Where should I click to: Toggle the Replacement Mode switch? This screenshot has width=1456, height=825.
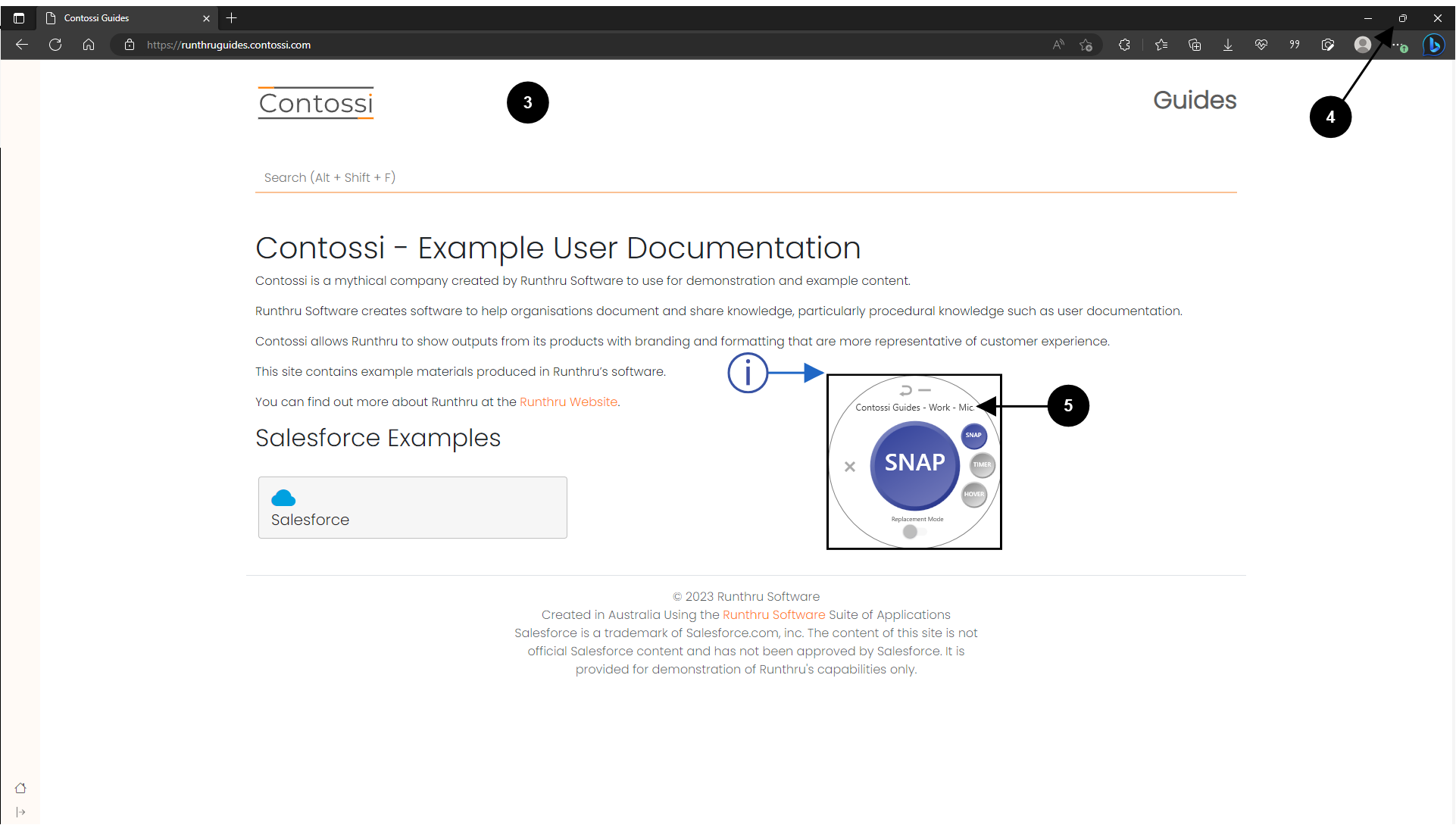(x=914, y=532)
